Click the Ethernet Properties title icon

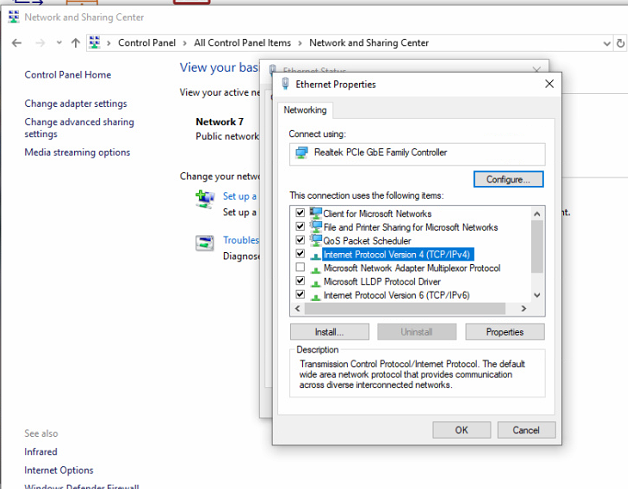coord(285,84)
